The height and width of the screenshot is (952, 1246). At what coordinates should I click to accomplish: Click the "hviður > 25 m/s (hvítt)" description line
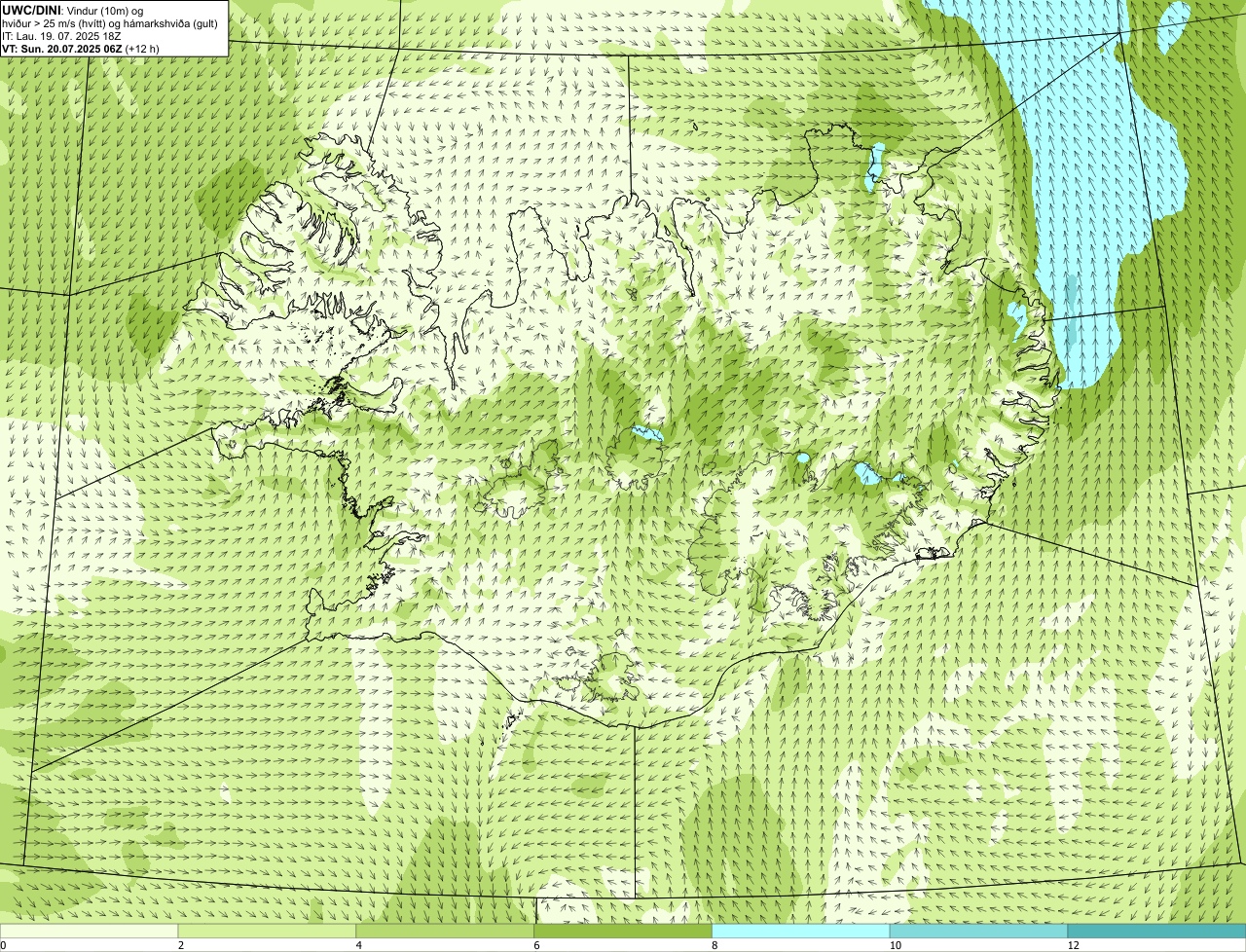click(x=56, y=23)
